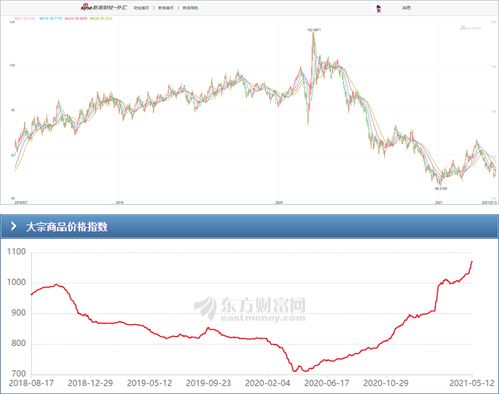Expand the chevron beside 大宗商品价格指数
This screenshot has width=499, height=394.
13,226
